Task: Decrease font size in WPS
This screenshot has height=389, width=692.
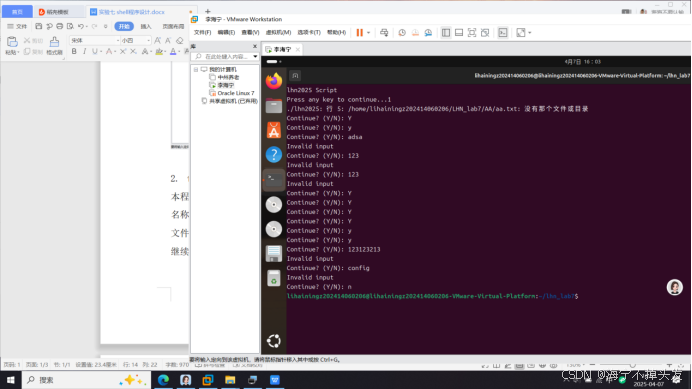Action: point(168,41)
